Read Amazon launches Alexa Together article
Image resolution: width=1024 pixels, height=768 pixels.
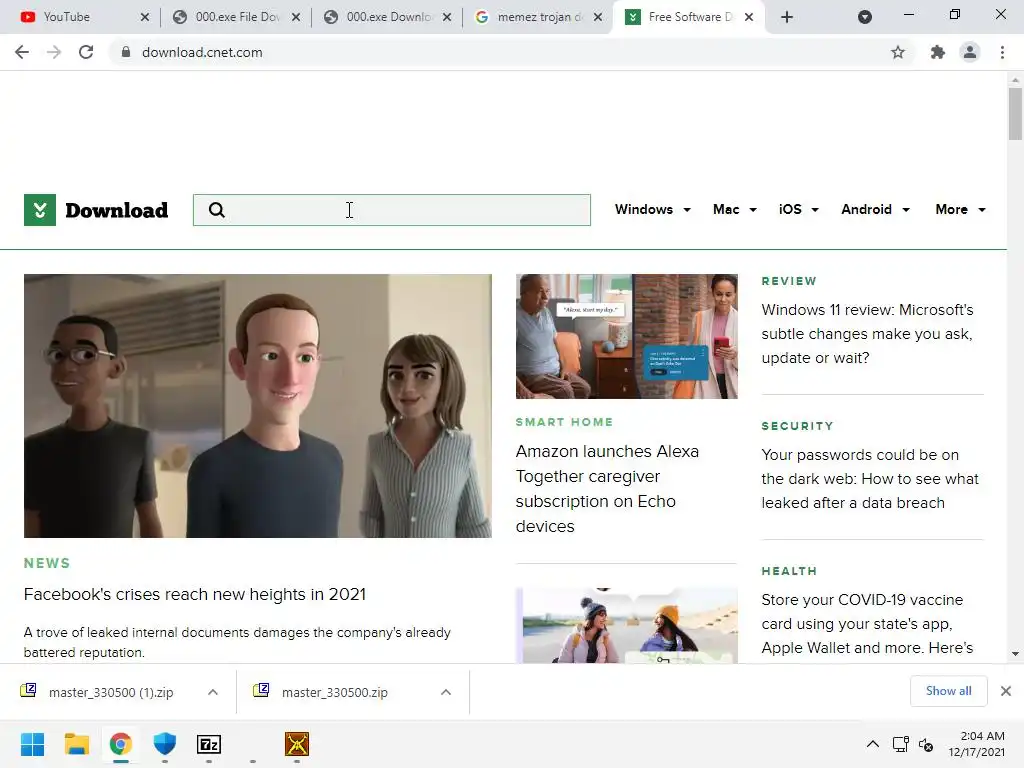click(607, 488)
